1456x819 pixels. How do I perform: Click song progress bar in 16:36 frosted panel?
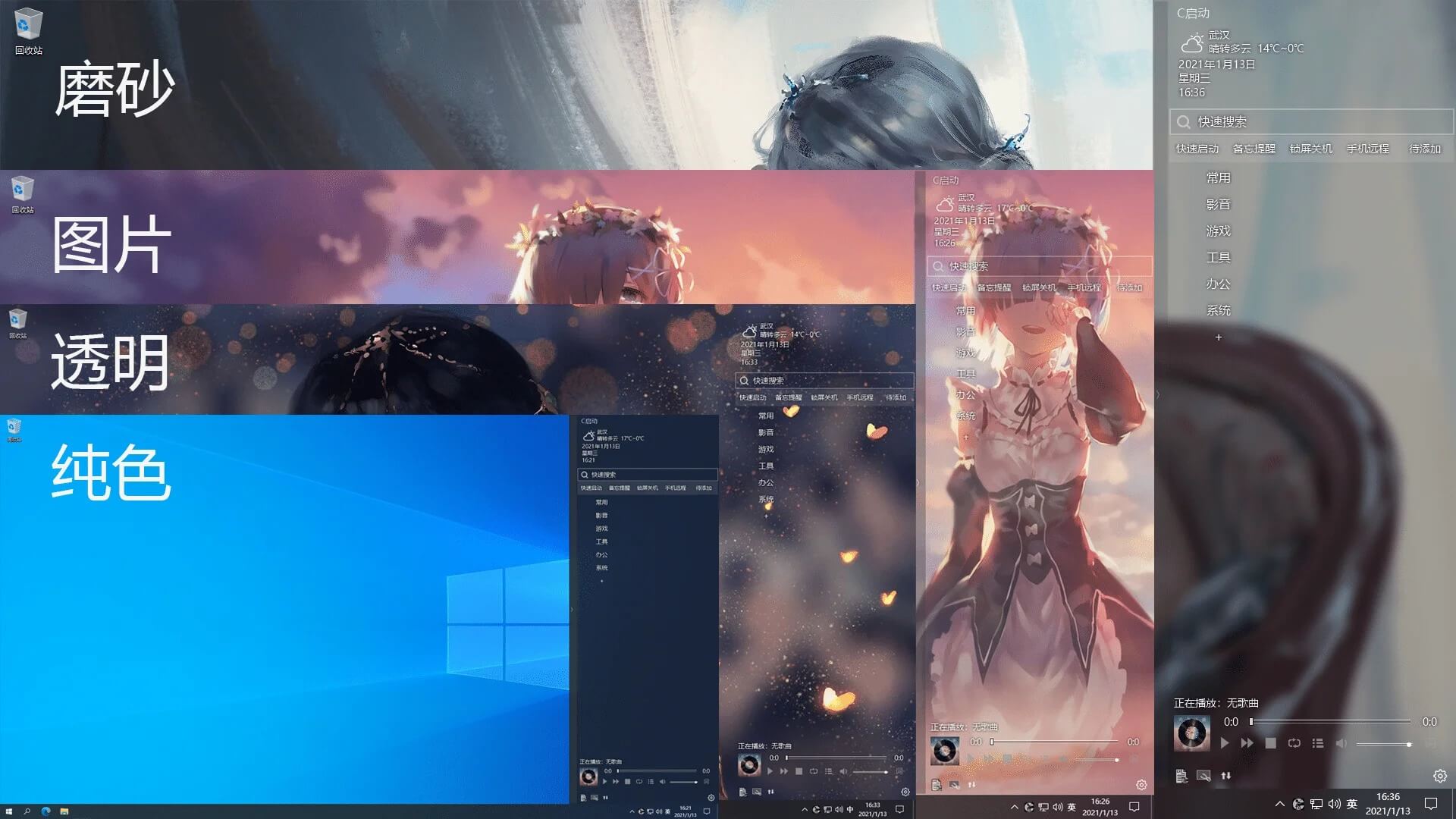[x=1330, y=721]
